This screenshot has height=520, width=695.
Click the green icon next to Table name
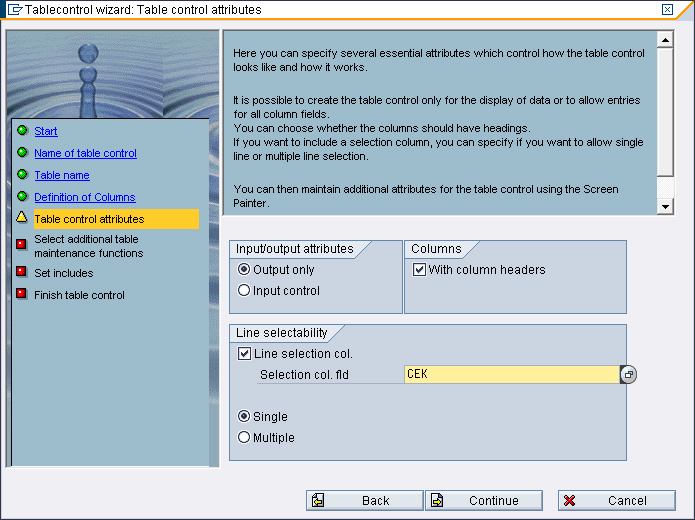[21, 175]
